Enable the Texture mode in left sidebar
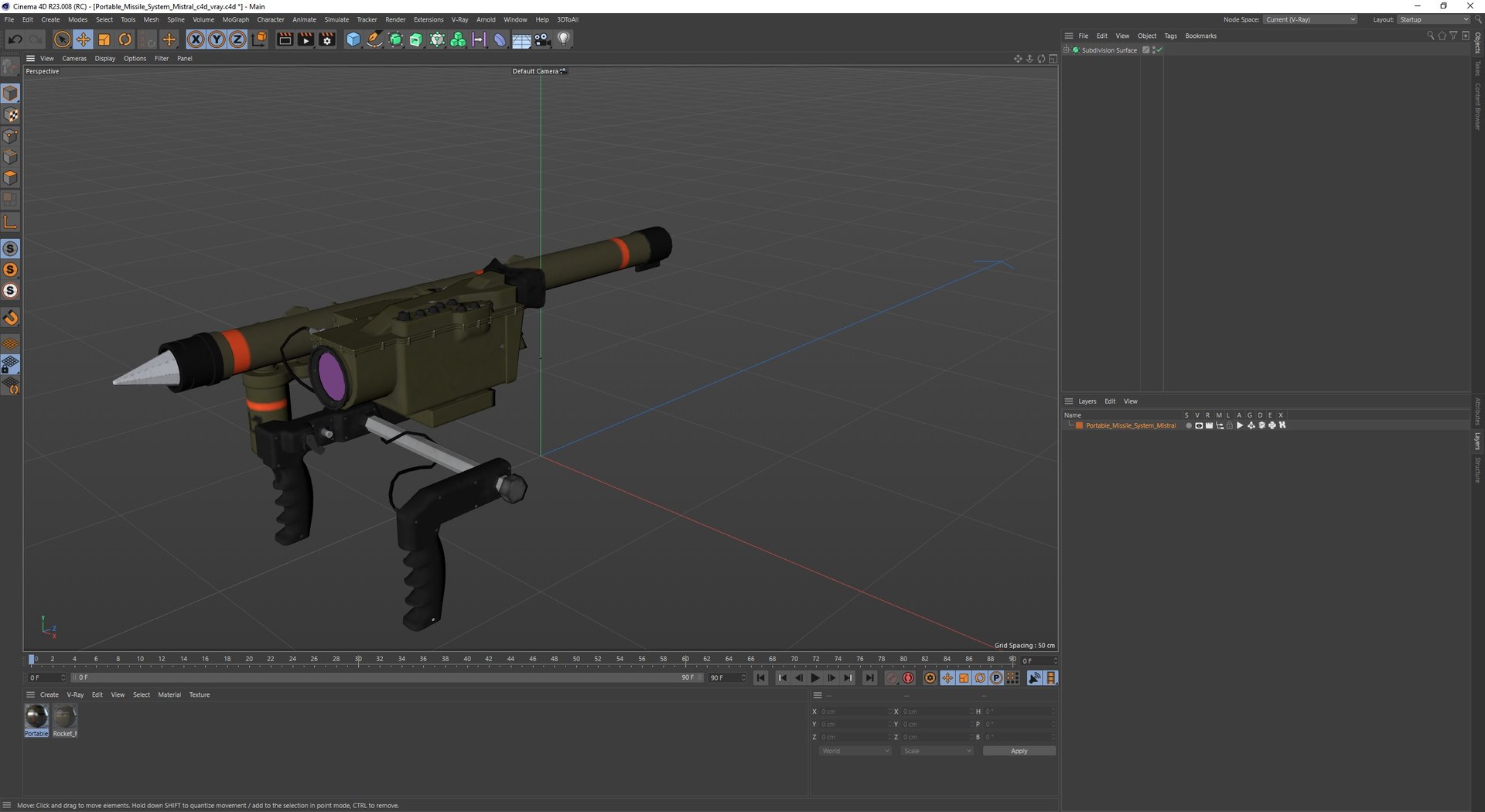 10,114
